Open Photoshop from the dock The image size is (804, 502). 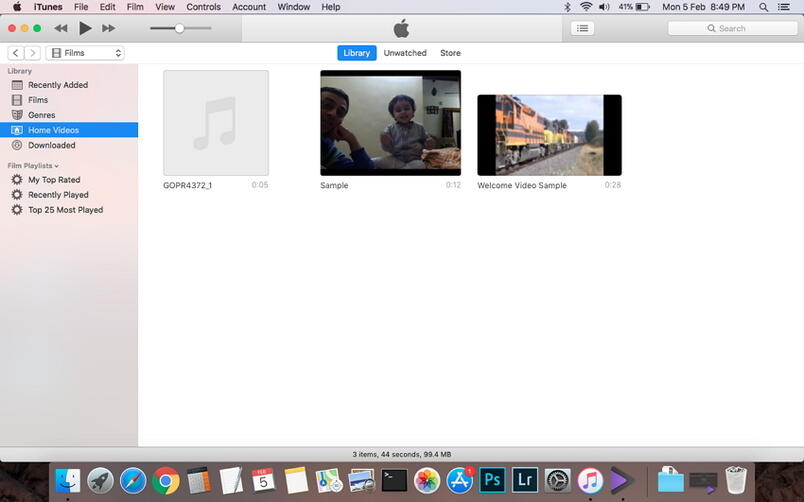[x=492, y=480]
